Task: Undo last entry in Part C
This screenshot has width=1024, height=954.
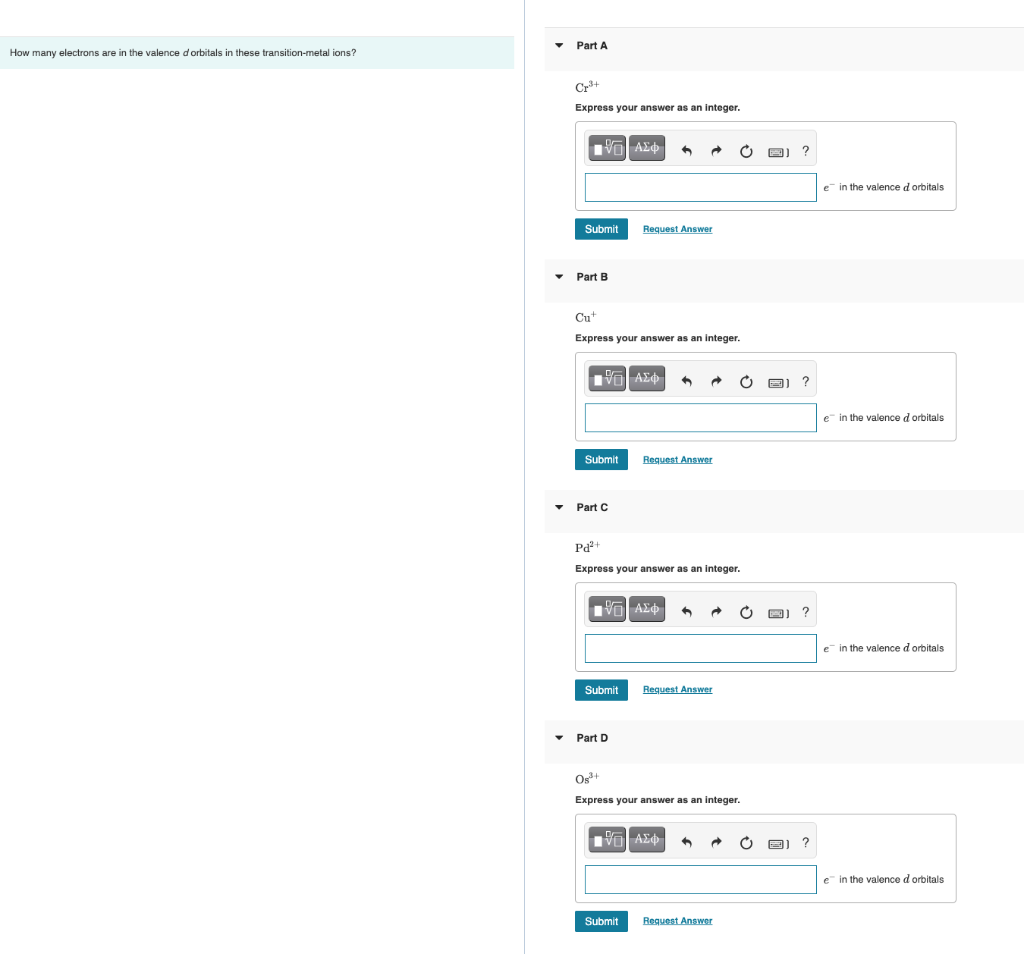Action: tap(686, 612)
